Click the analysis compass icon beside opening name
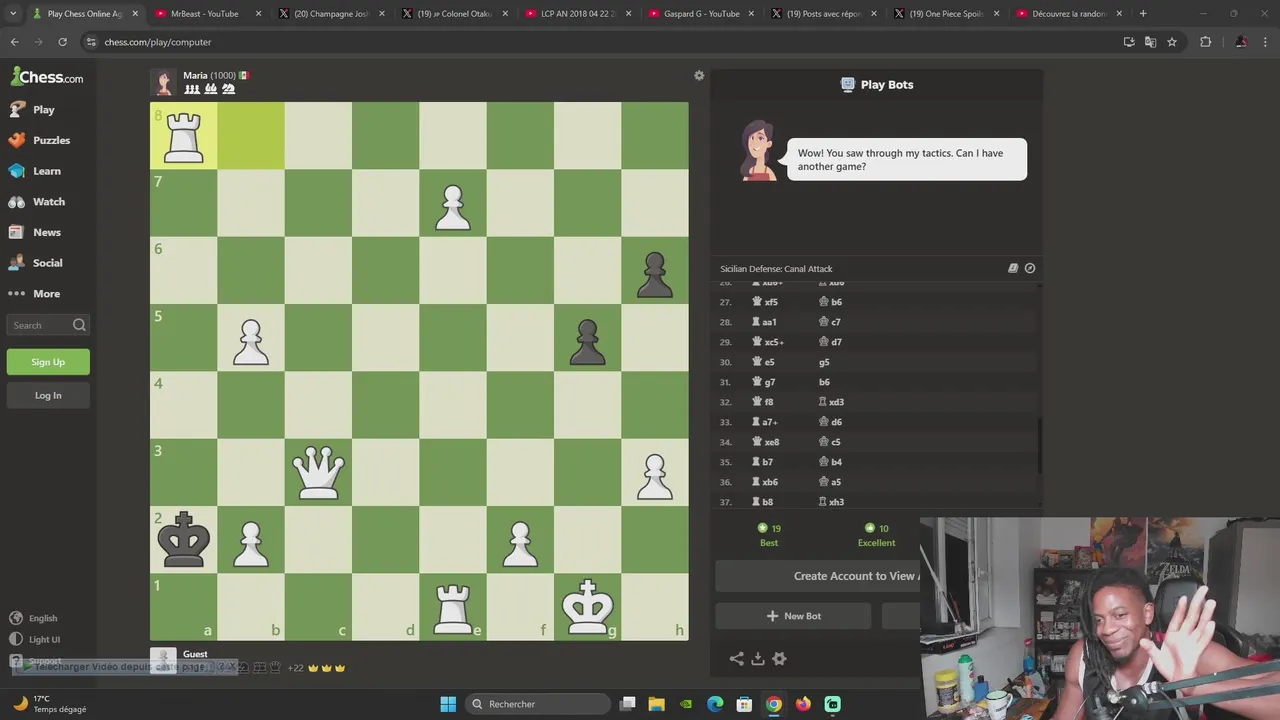This screenshot has height=720, width=1280. (x=1030, y=268)
